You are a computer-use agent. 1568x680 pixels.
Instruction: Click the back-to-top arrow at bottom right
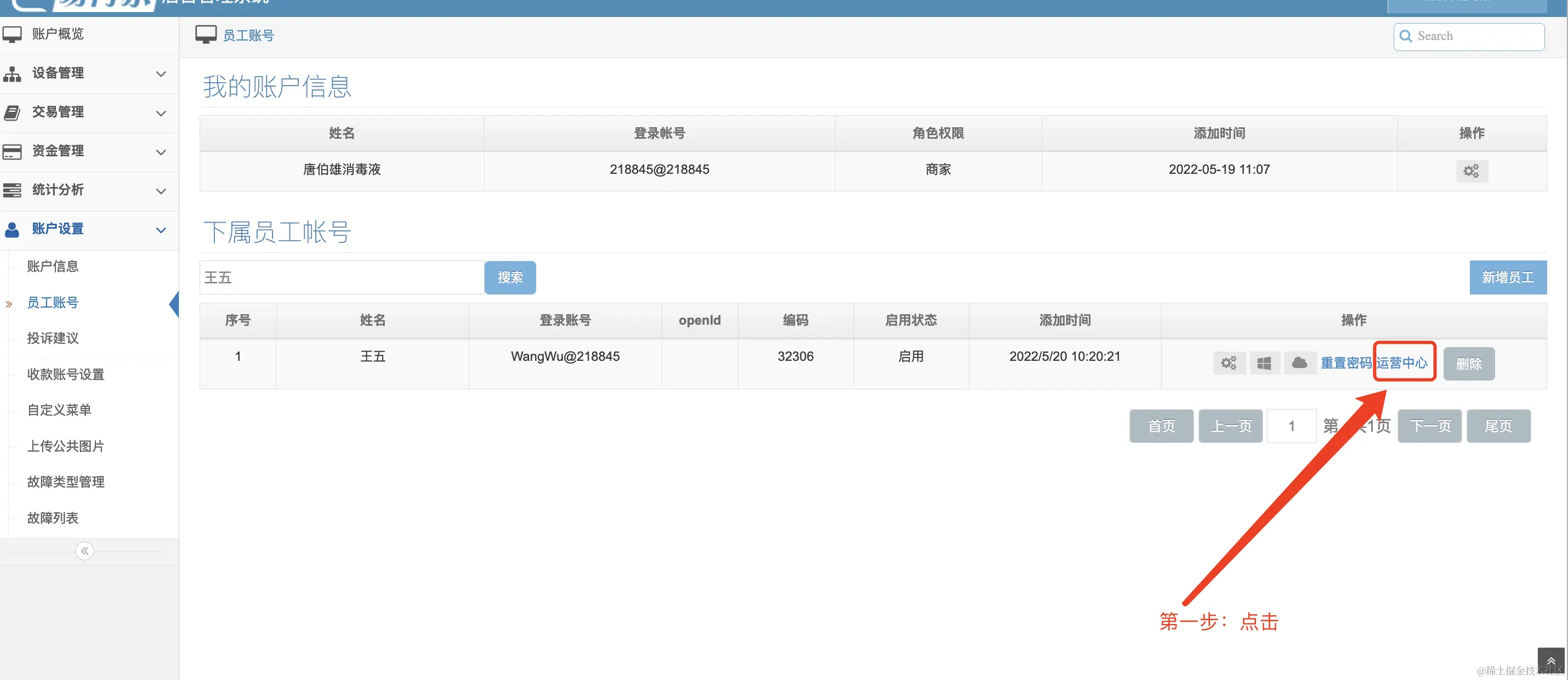pyautogui.click(x=1552, y=659)
